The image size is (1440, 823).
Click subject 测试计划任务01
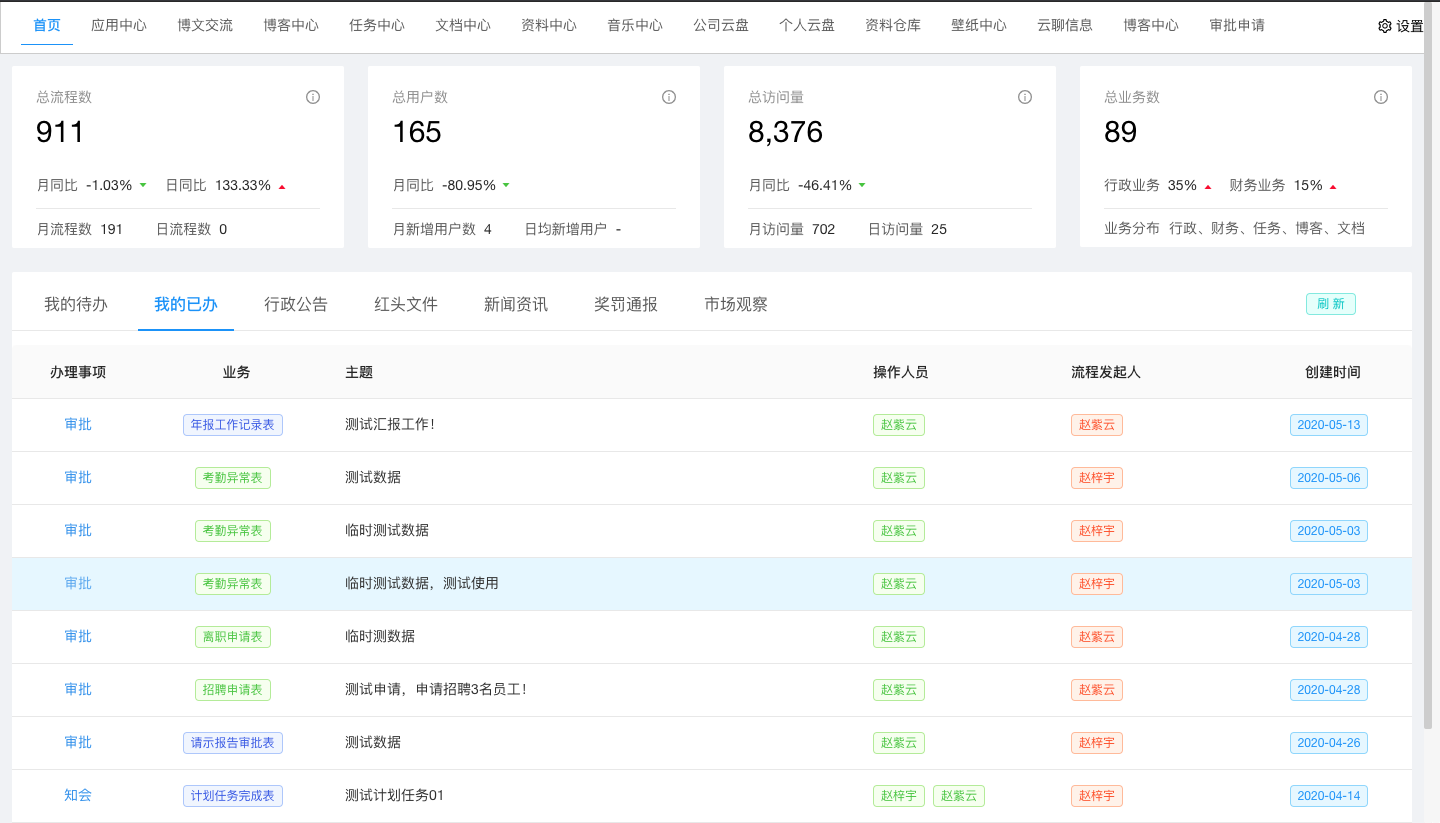[394, 795]
